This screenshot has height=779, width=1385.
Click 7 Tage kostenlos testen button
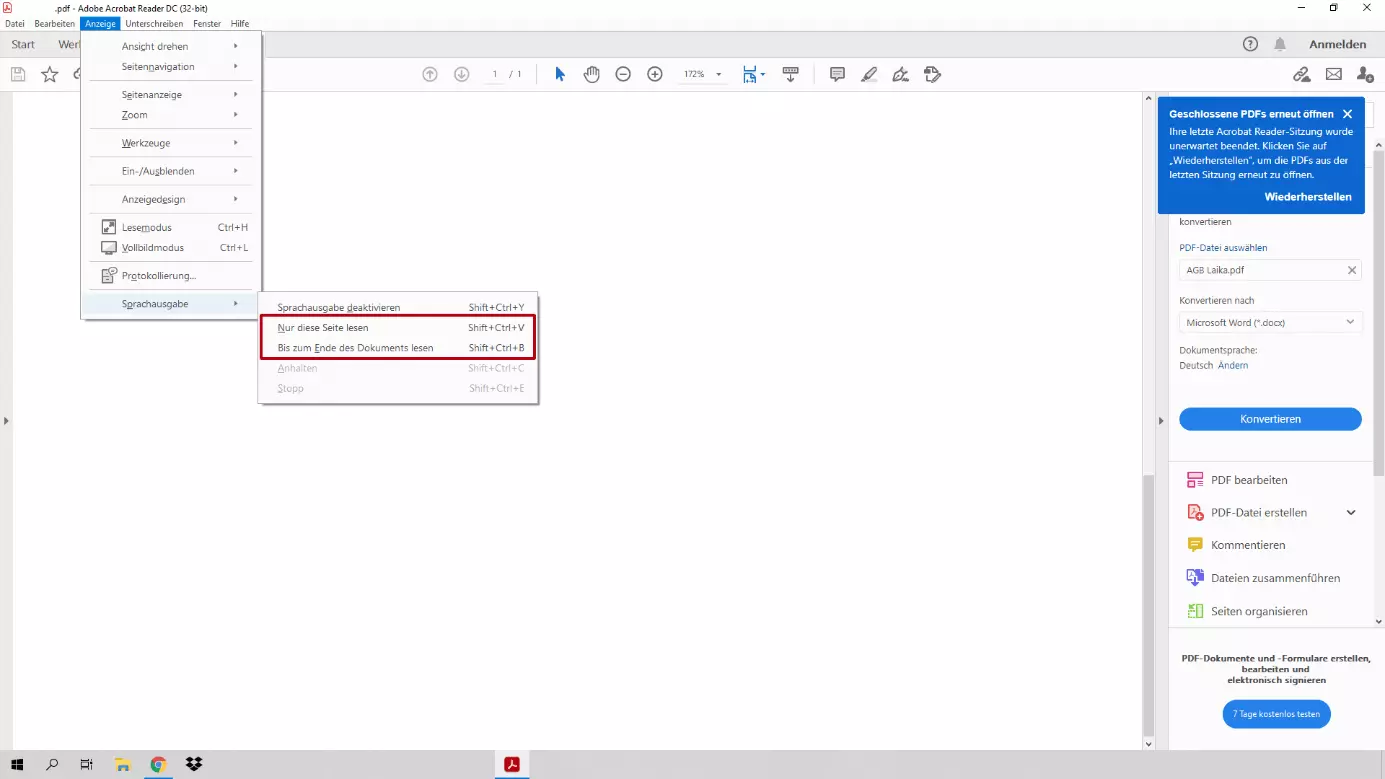pos(1276,714)
